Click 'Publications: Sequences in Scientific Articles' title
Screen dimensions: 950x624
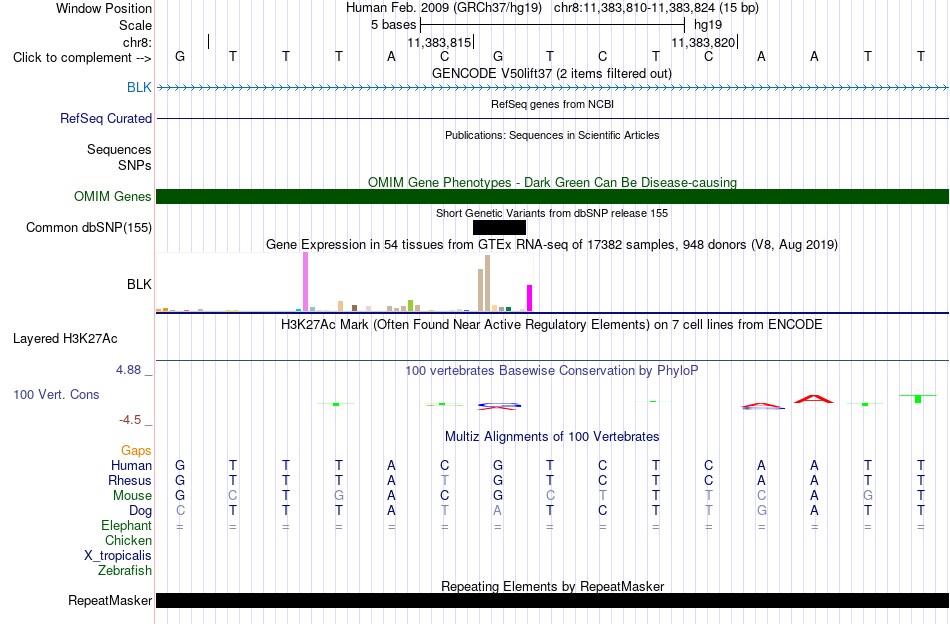[552, 135]
